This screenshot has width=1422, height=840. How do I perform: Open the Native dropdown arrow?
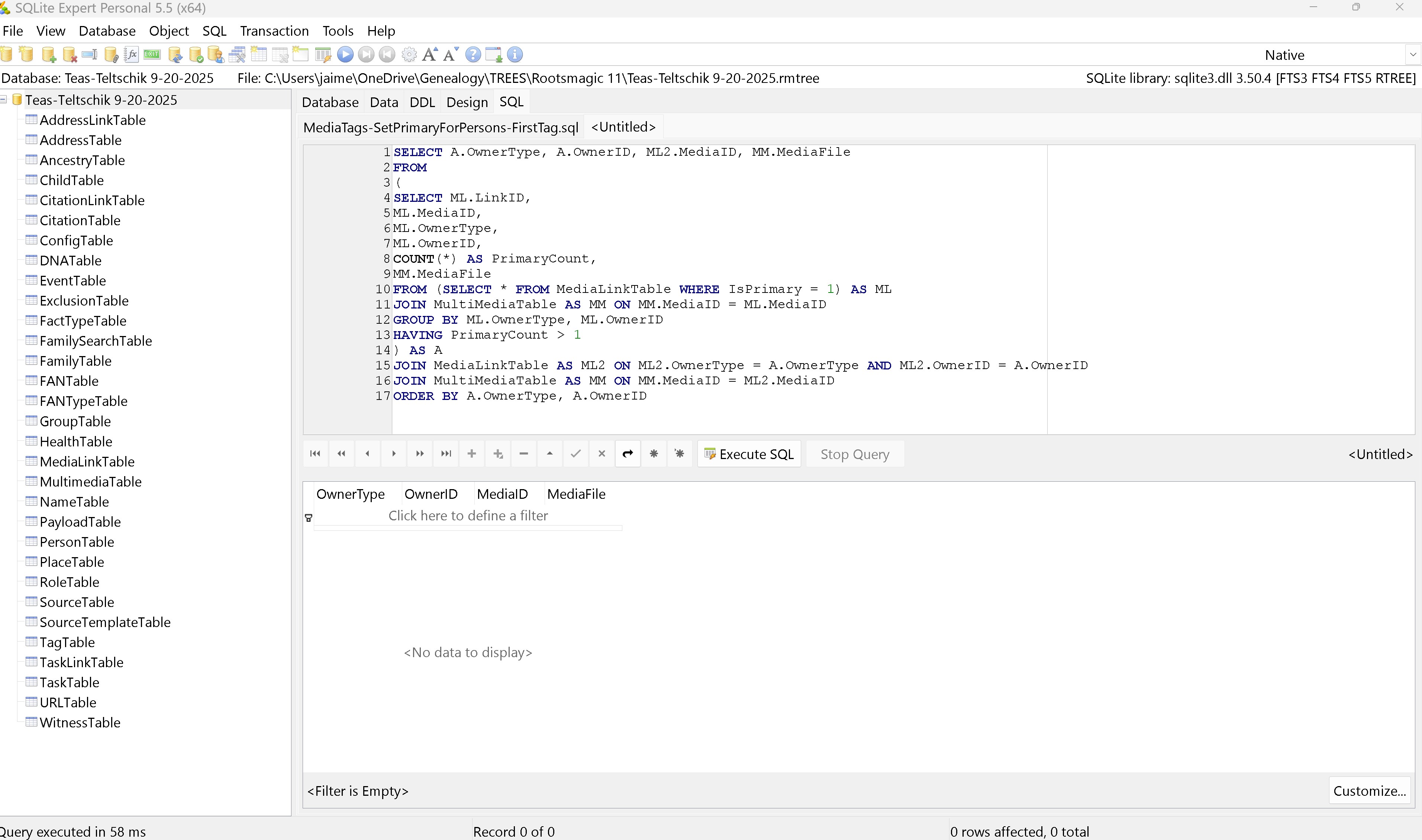point(1412,55)
